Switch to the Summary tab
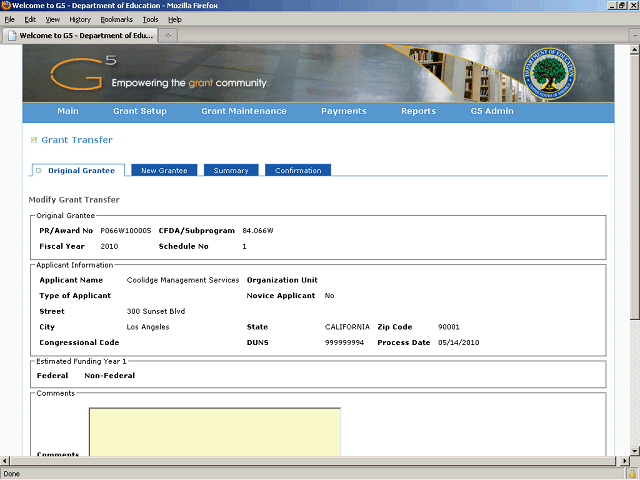Screen dimensions: 640x480 pos(231,170)
